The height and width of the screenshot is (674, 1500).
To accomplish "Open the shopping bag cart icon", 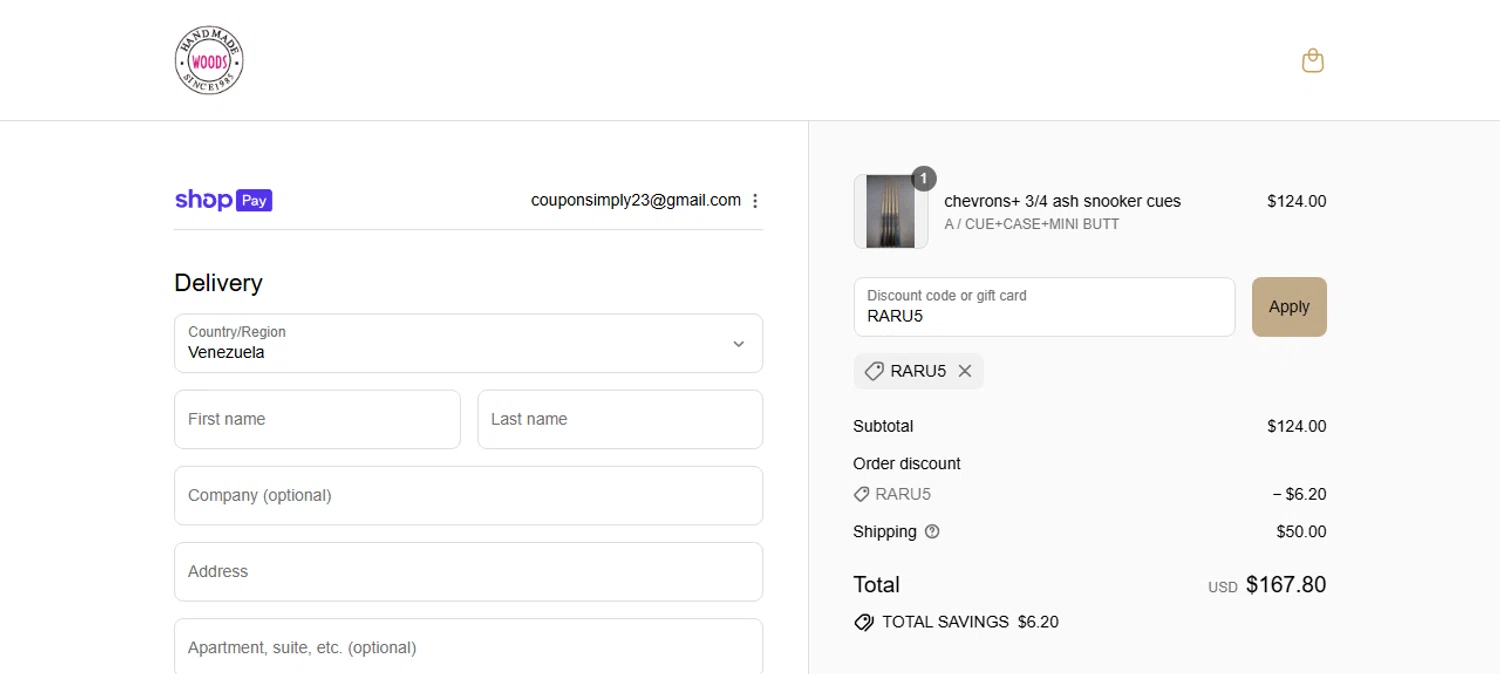I will tap(1313, 61).
